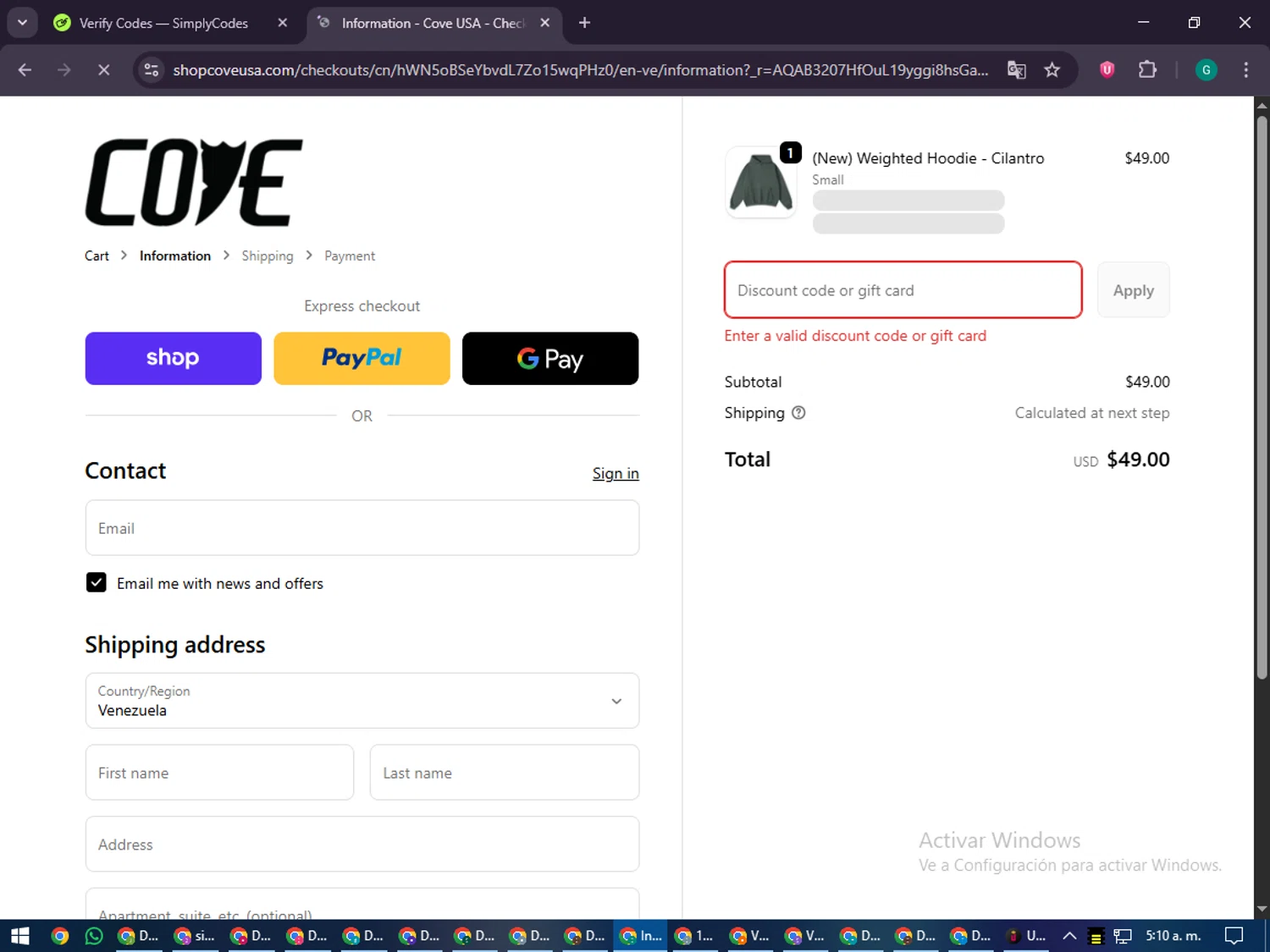Click the scrollbar down arrow
Viewport: 1270px width, 952px height.
click(x=1262, y=909)
